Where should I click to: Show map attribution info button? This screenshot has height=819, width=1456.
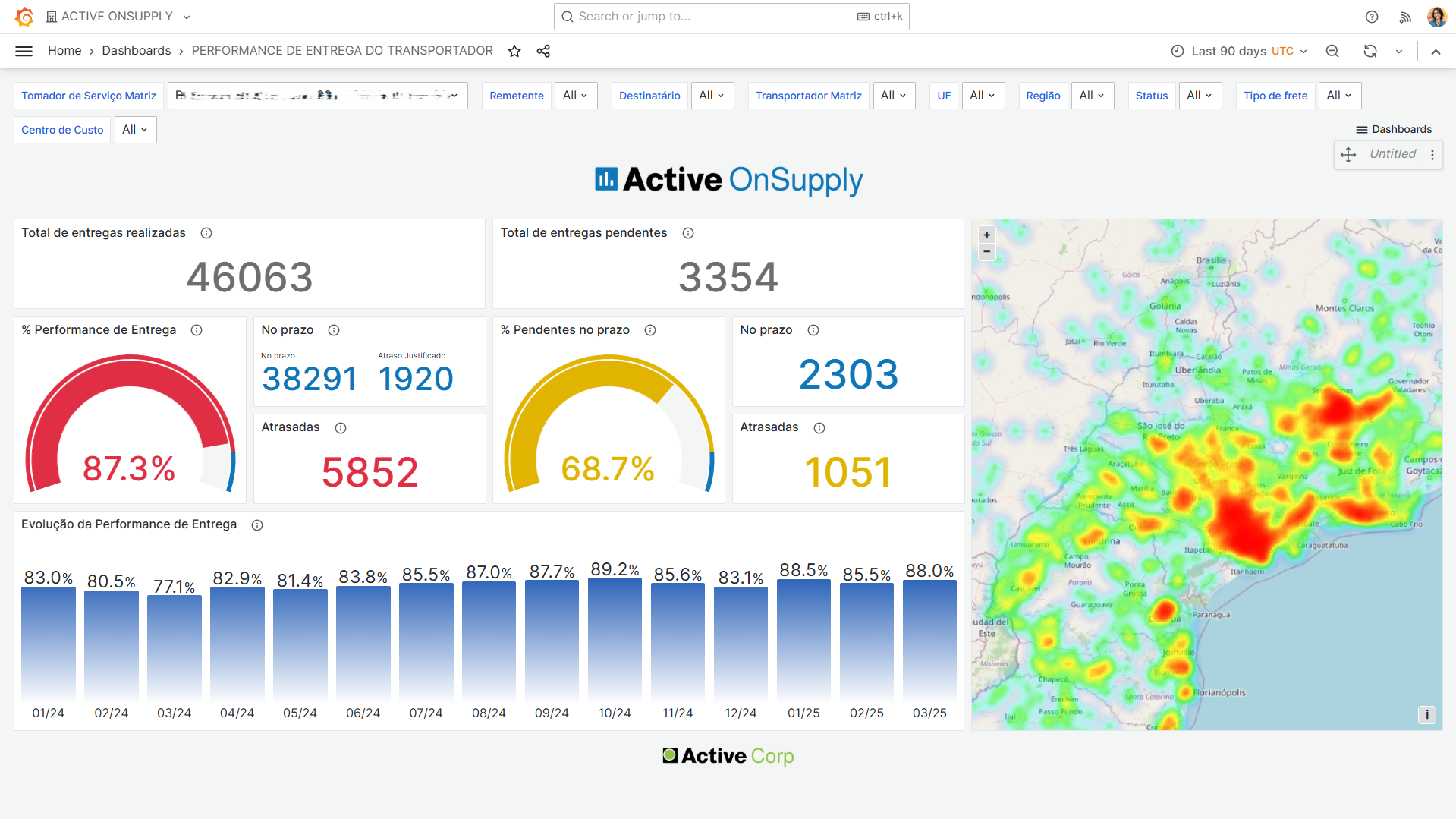pyautogui.click(x=1427, y=714)
